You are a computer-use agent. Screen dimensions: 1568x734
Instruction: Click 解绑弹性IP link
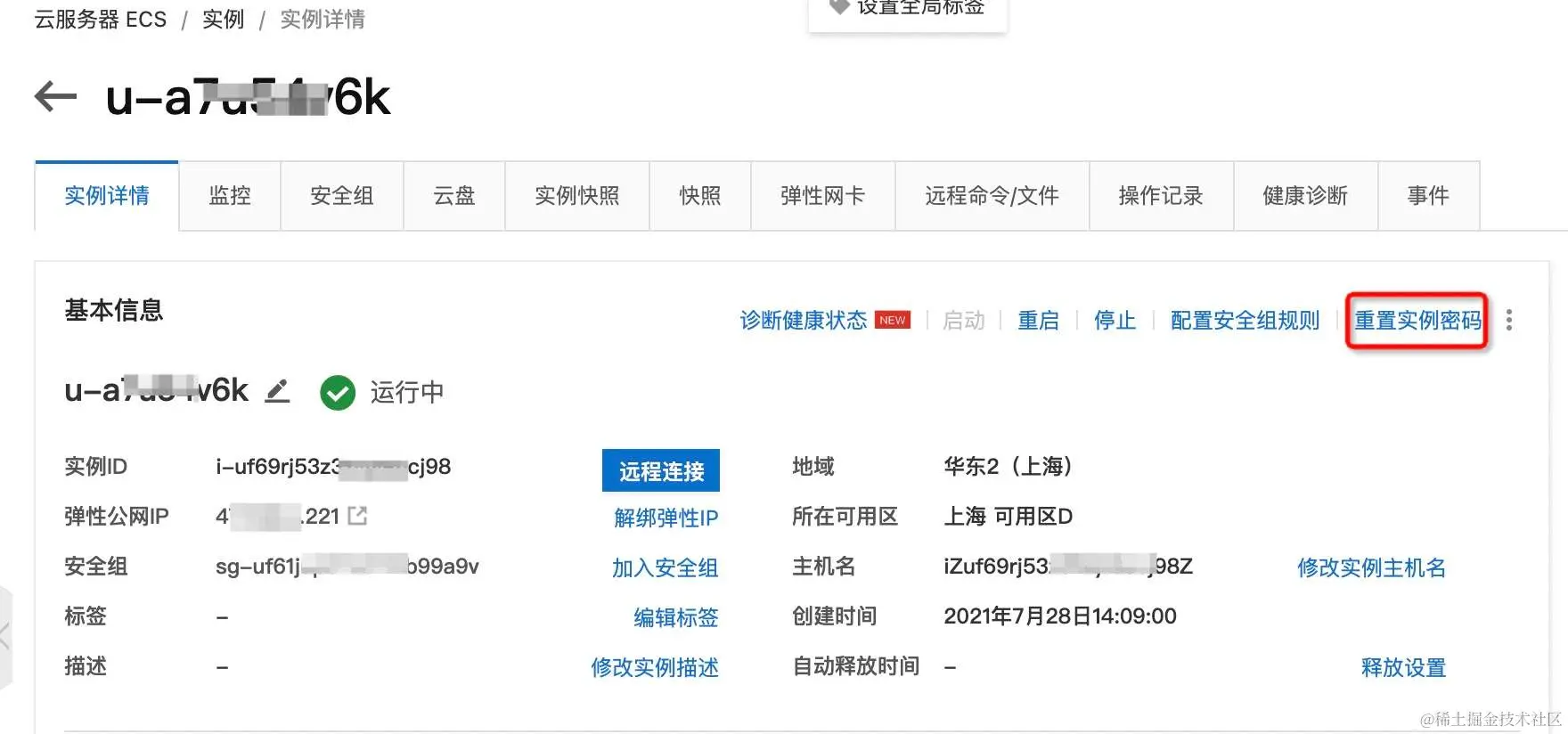tap(666, 518)
